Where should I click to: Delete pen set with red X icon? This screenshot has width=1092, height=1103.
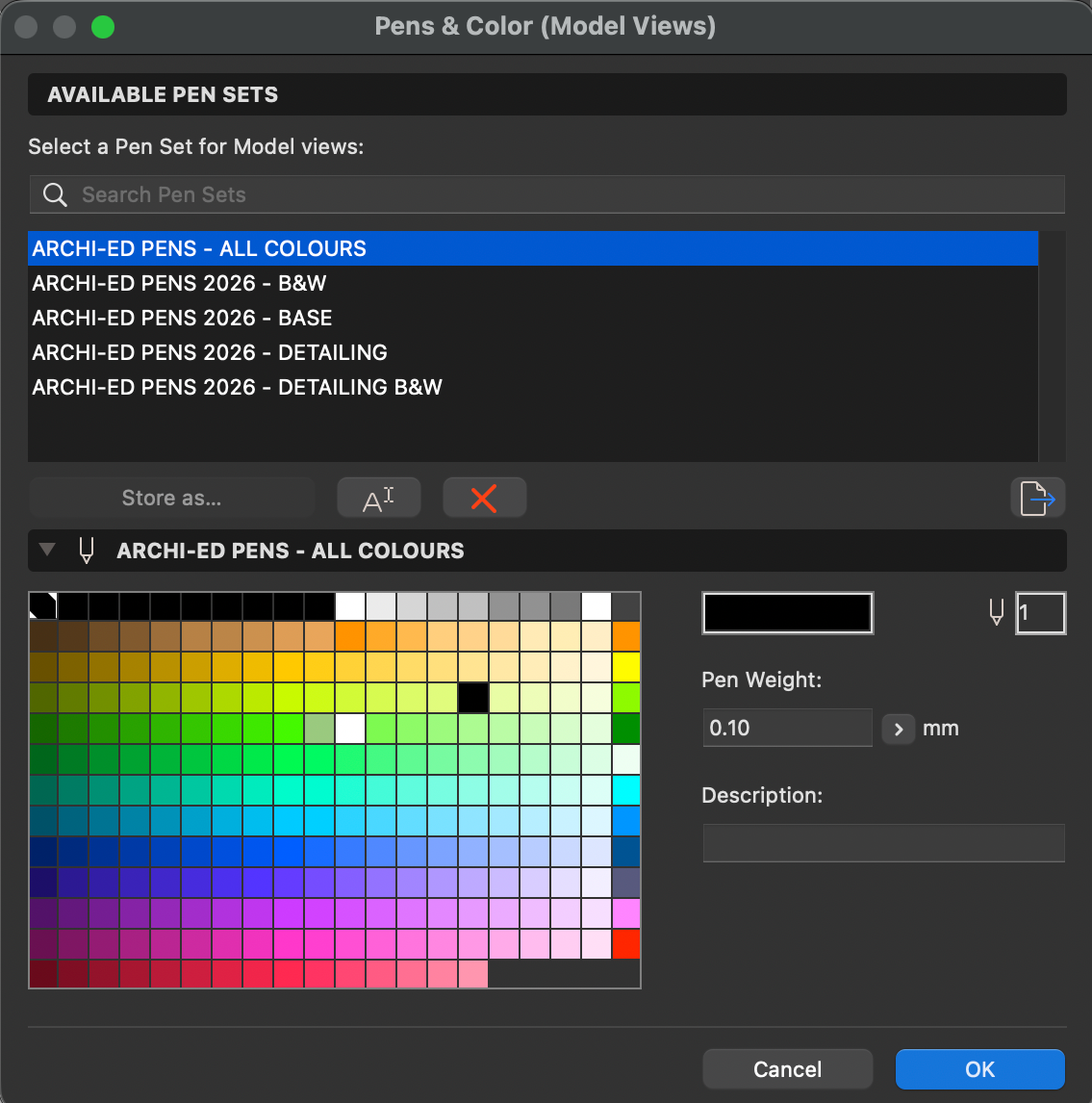484,499
